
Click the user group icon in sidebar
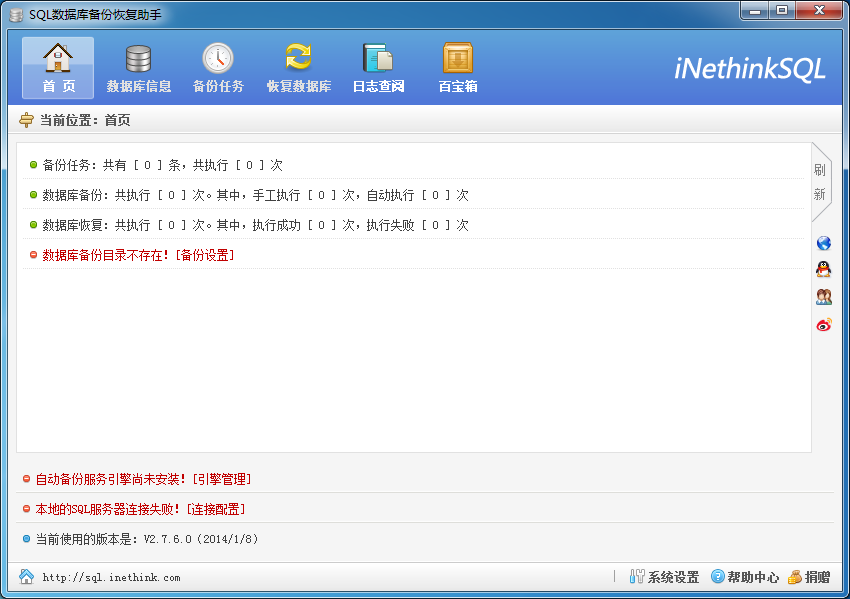pyautogui.click(x=824, y=297)
